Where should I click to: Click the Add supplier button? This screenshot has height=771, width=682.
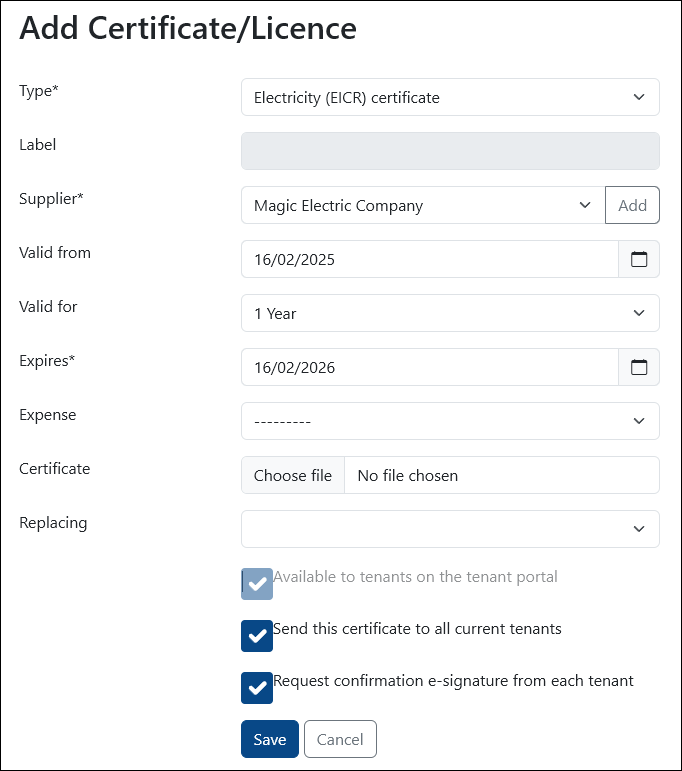(632, 205)
